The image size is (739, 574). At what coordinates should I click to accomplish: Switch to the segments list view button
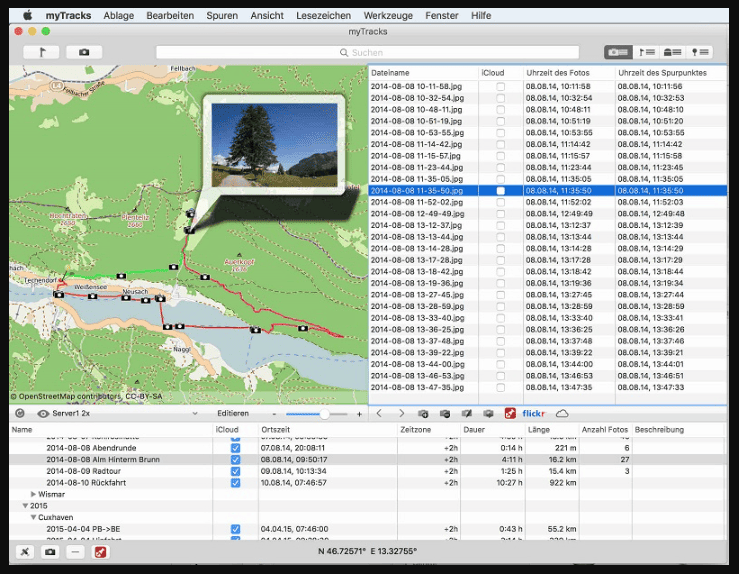(x=673, y=52)
